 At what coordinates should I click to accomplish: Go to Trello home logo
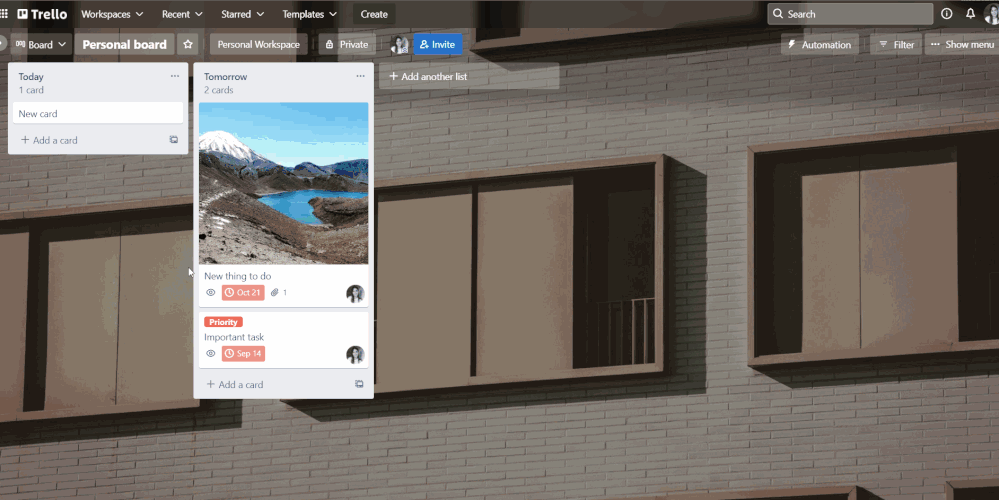pos(42,14)
